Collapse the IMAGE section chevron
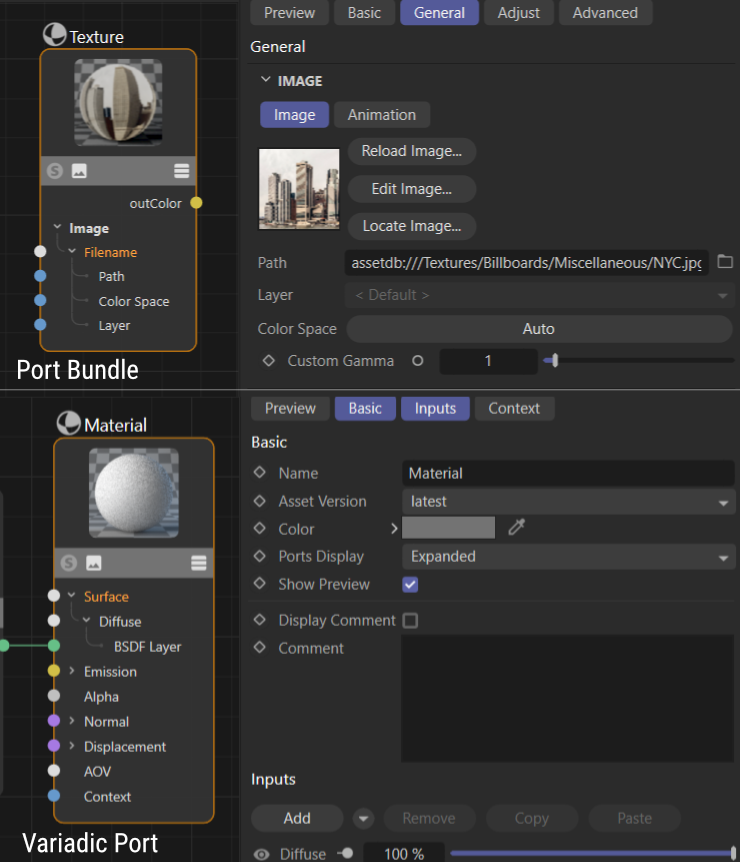740x862 pixels. click(x=265, y=81)
